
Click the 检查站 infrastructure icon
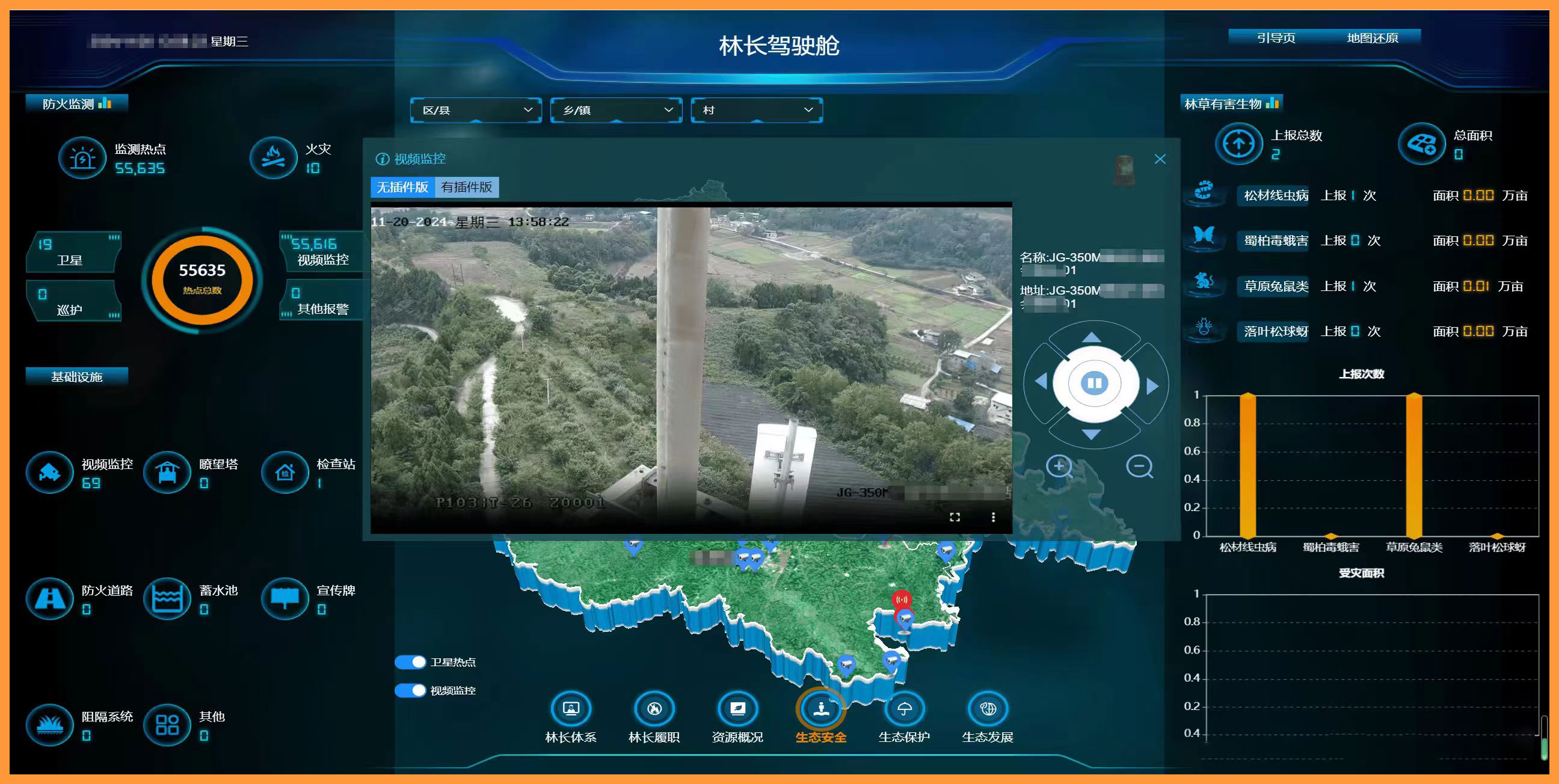284,473
